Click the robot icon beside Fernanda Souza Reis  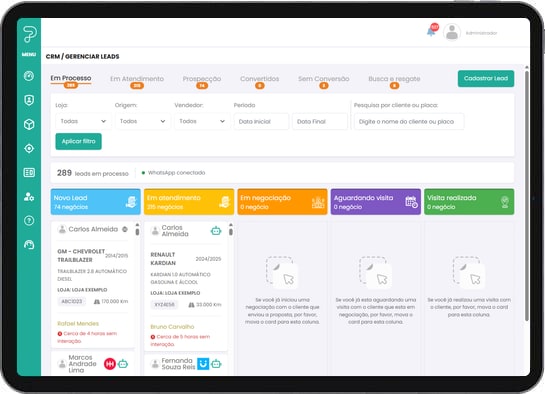(x=216, y=364)
